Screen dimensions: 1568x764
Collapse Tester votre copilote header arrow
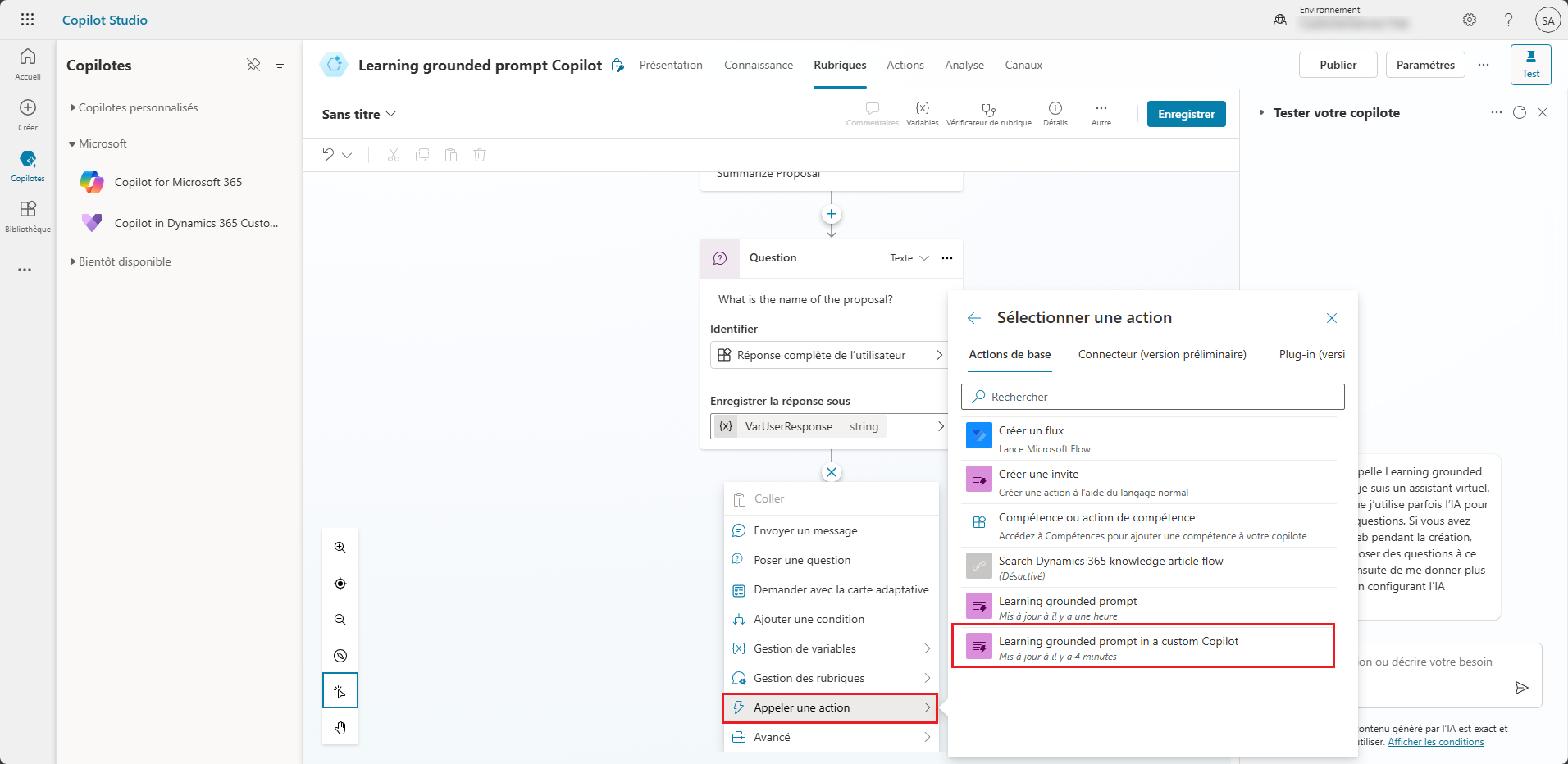(x=1261, y=112)
